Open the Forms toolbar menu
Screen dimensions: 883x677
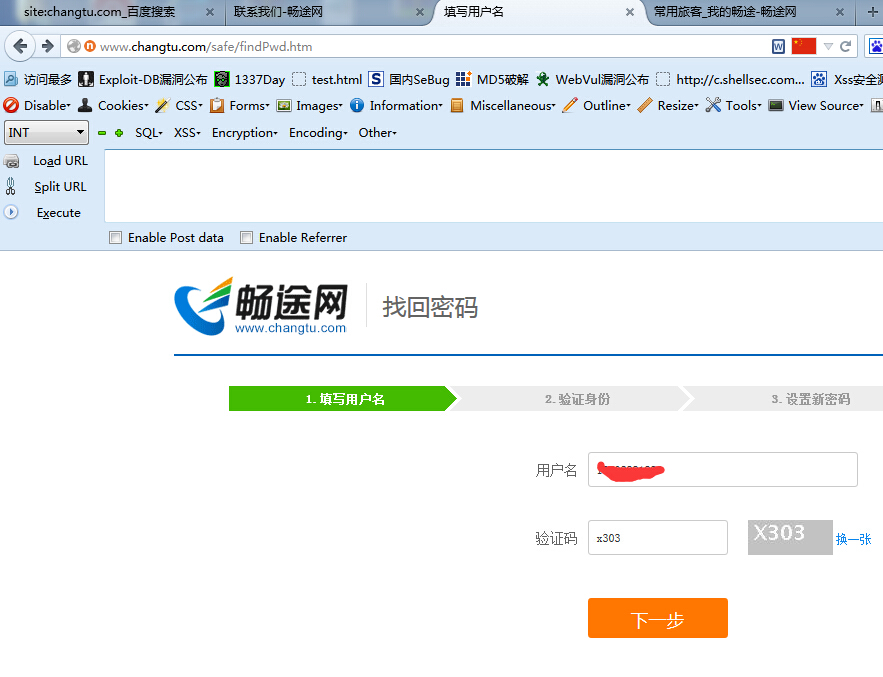pyautogui.click(x=239, y=105)
